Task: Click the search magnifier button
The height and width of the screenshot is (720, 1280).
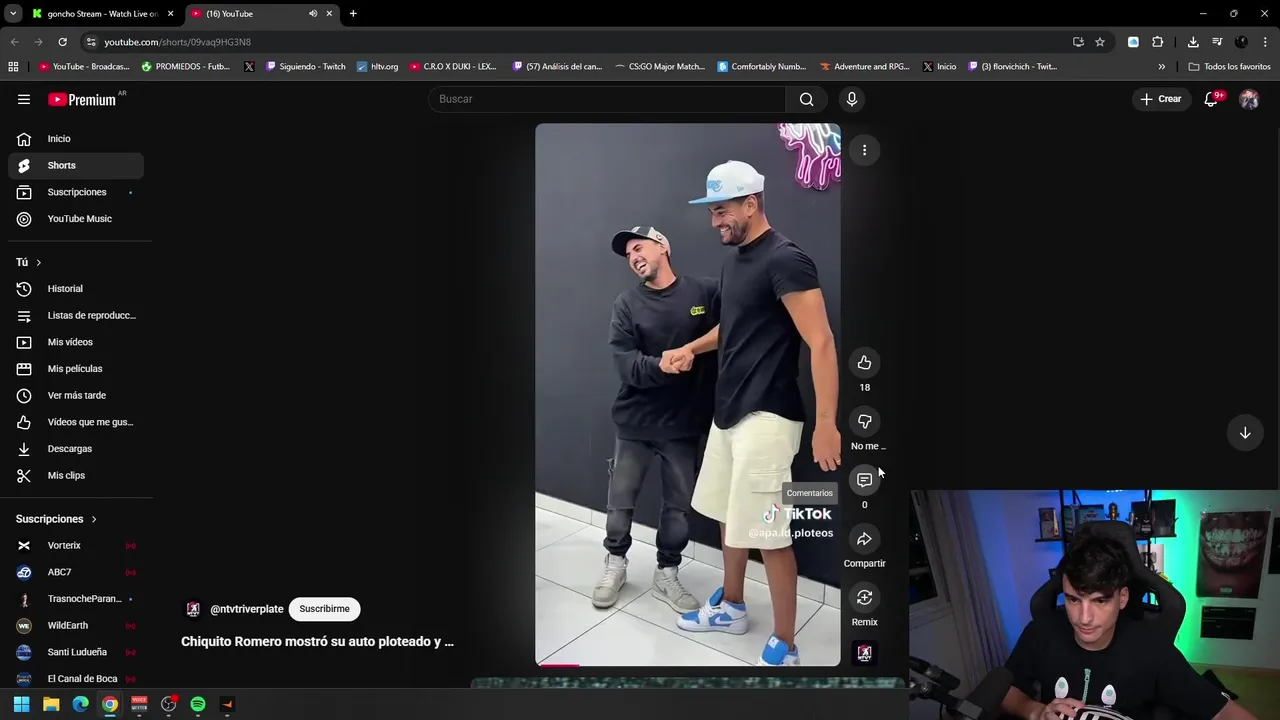Action: coord(806,99)
